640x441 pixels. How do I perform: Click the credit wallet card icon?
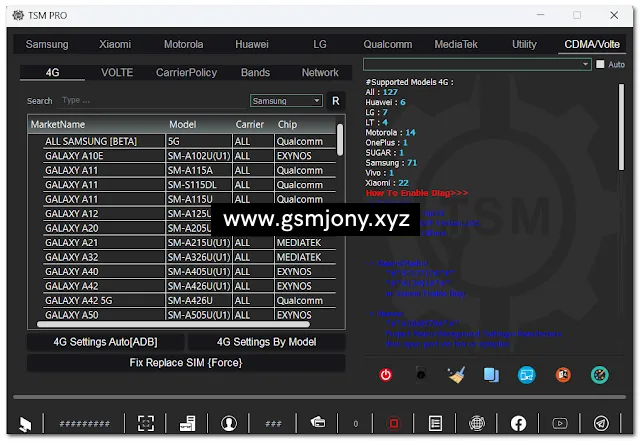pyautogui.click(x=318, y=422)
